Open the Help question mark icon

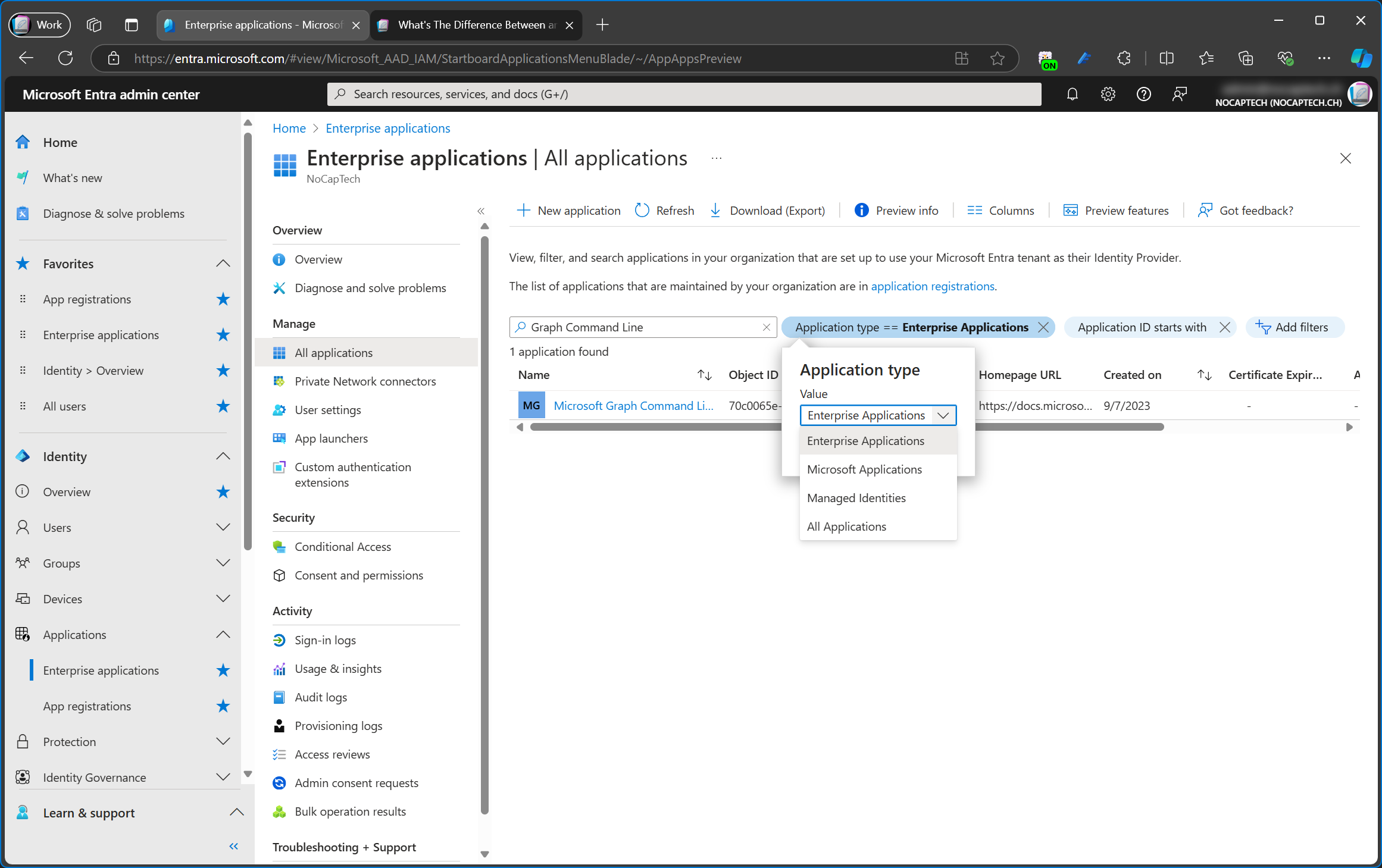(1143, 94)
